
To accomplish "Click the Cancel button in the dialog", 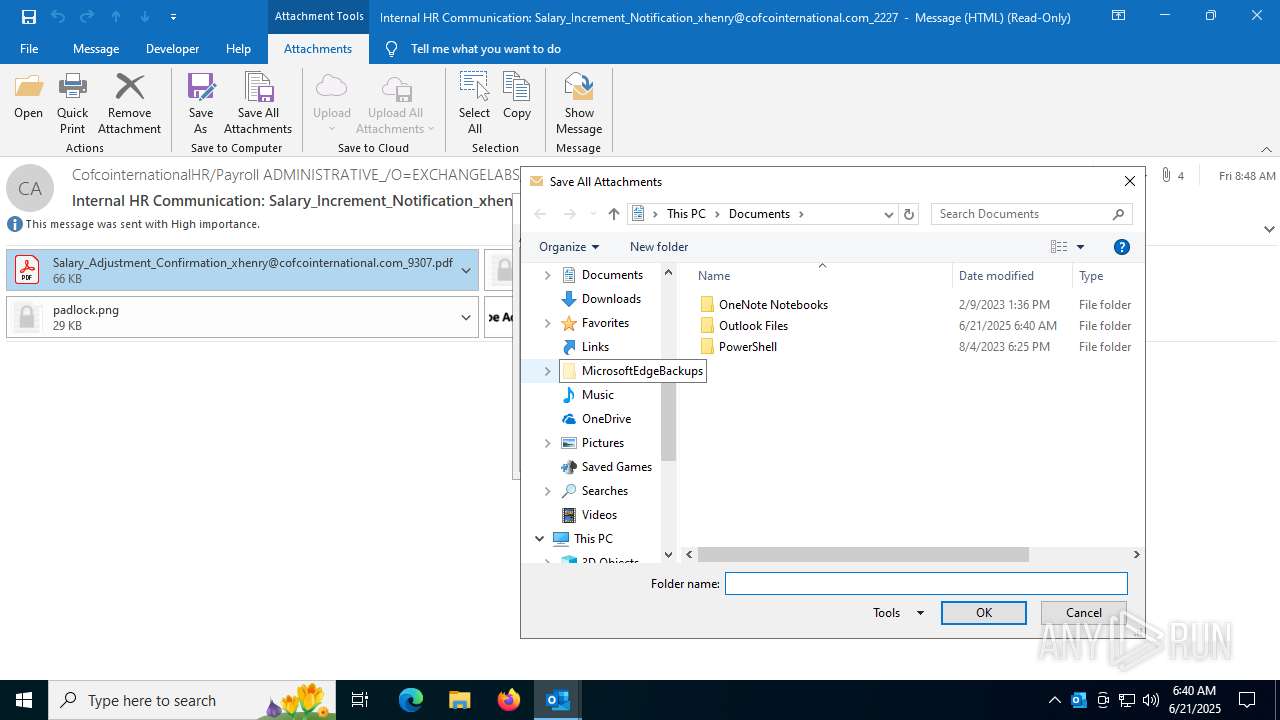I will coord(1084,613).
